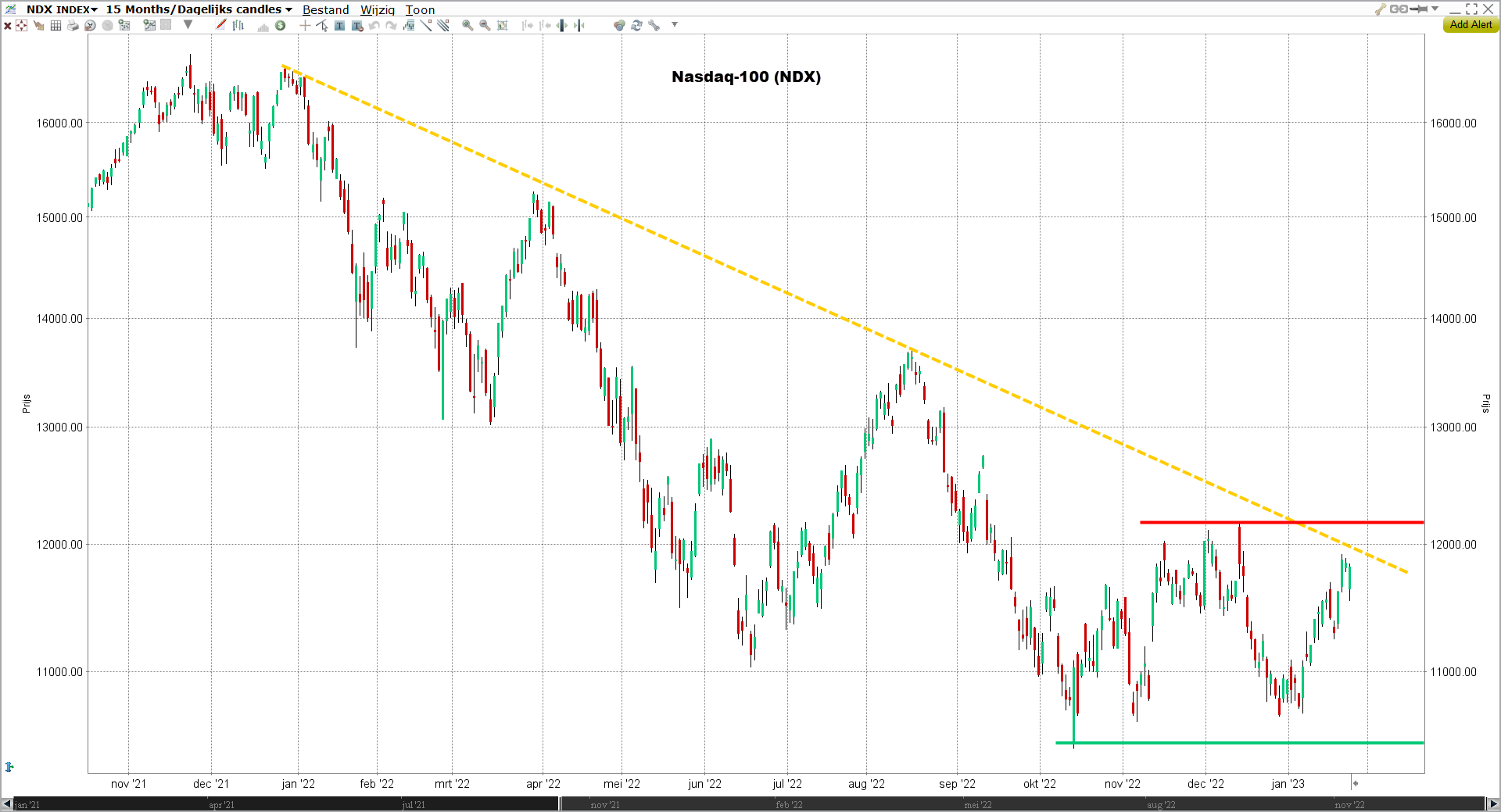The width and height of the screenshot is (1501, 812).
Task: Click the fit chart to window icon
Action: [503, 26]
